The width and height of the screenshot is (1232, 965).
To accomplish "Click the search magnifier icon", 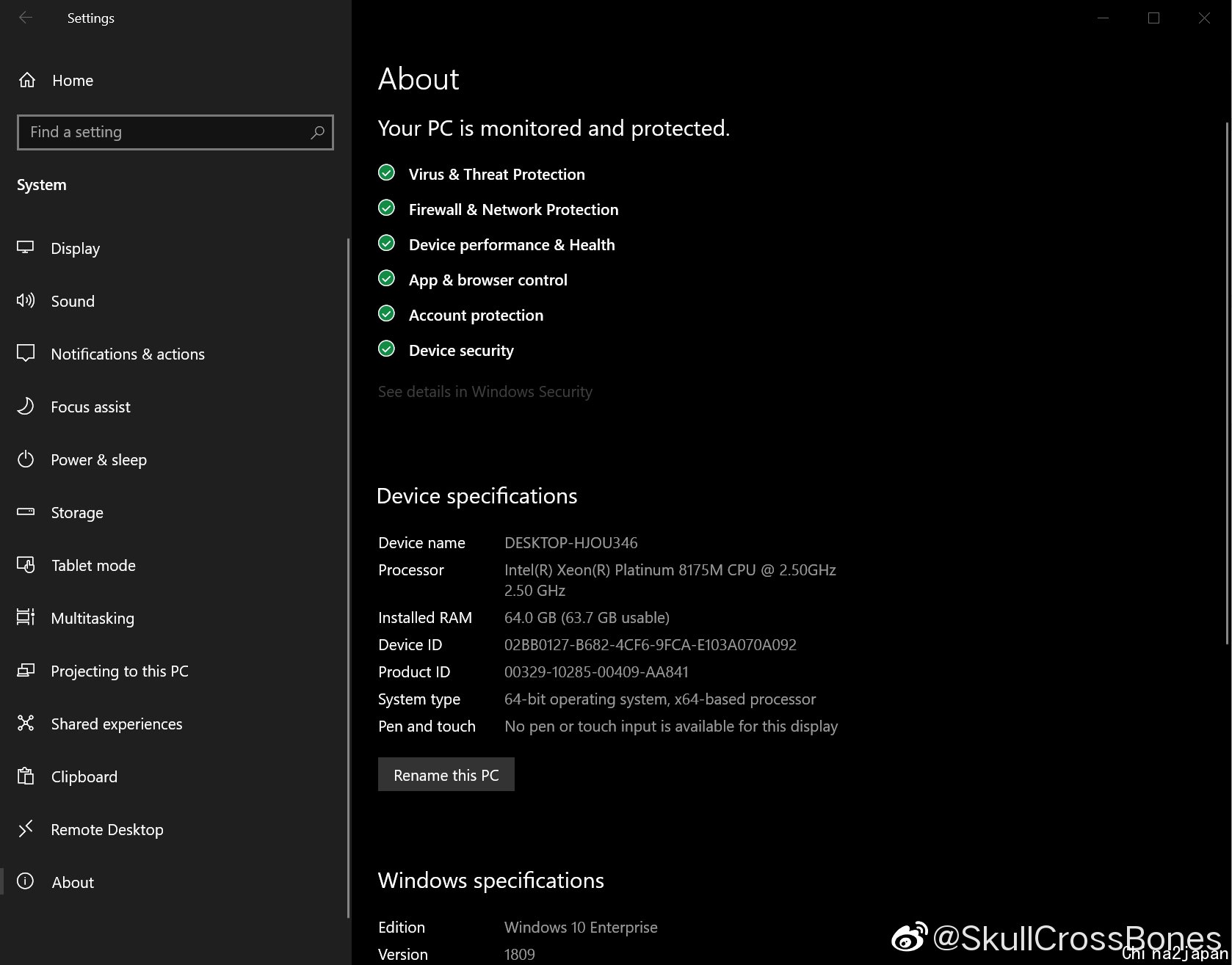I will tap(317, 132).
